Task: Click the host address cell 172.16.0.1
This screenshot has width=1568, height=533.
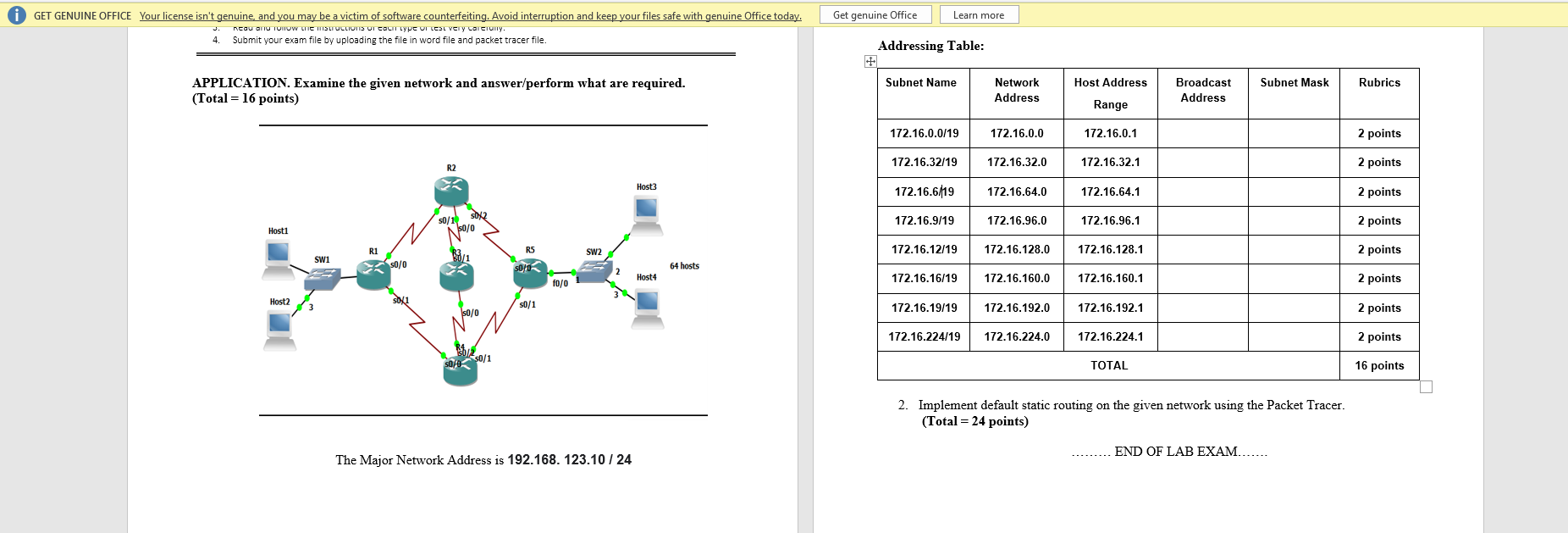Action: click(1111, 134)
